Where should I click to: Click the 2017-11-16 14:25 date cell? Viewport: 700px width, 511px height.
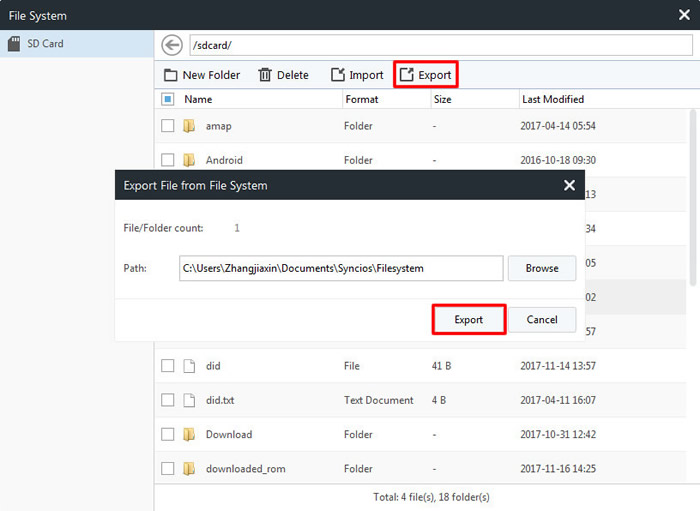pos(558,469)
